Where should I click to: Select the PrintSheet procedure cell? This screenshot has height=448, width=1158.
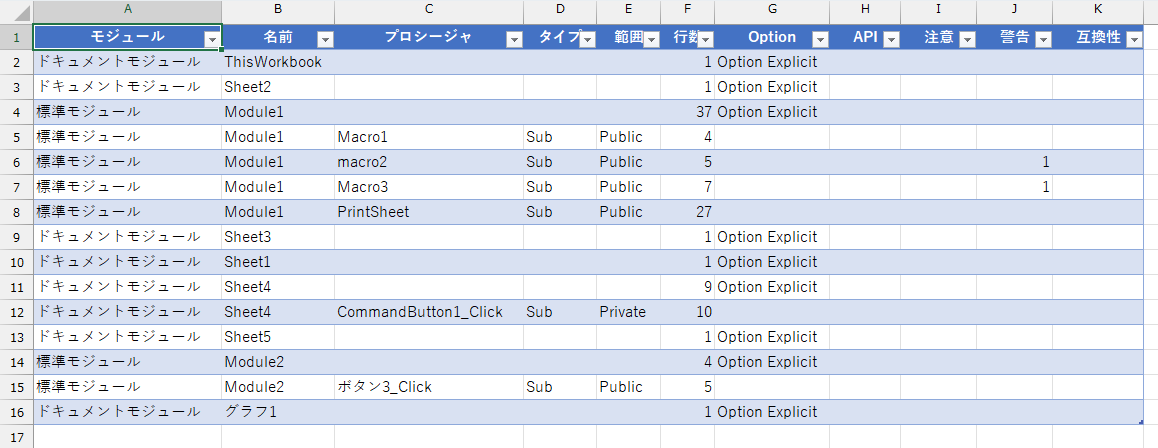[428, 212]
